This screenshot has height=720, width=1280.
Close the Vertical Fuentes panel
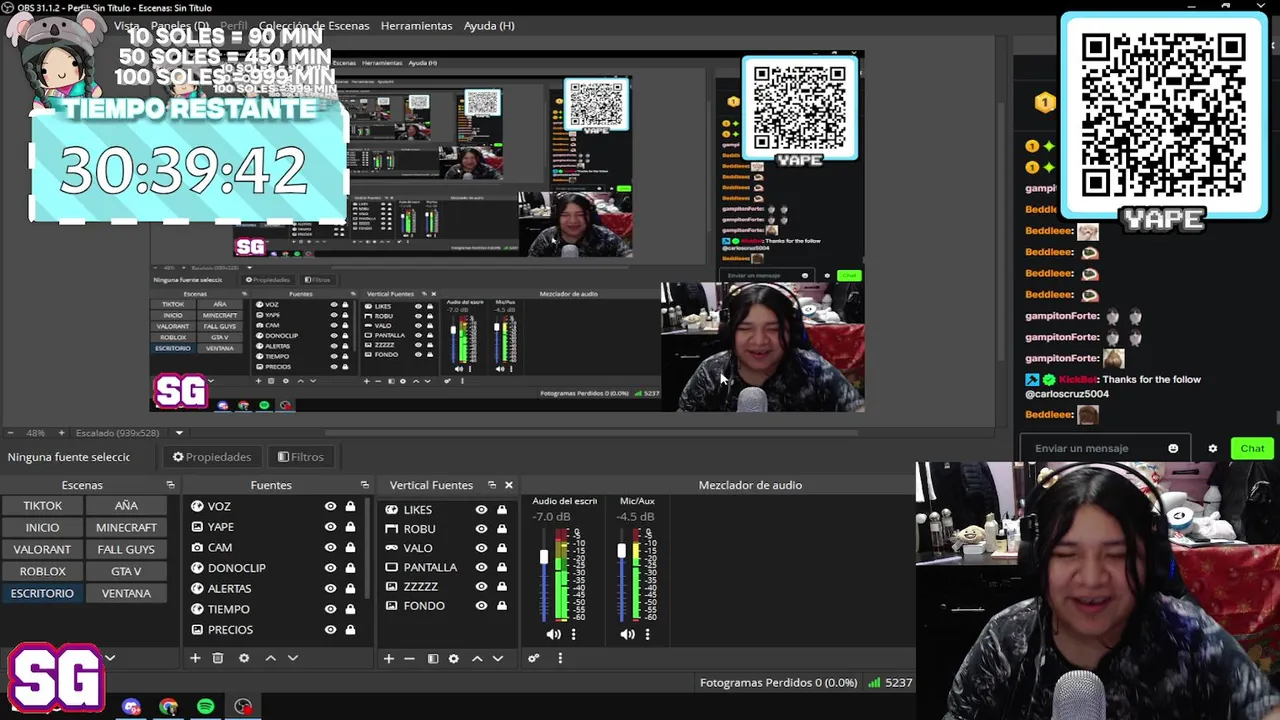pos(508,485)
